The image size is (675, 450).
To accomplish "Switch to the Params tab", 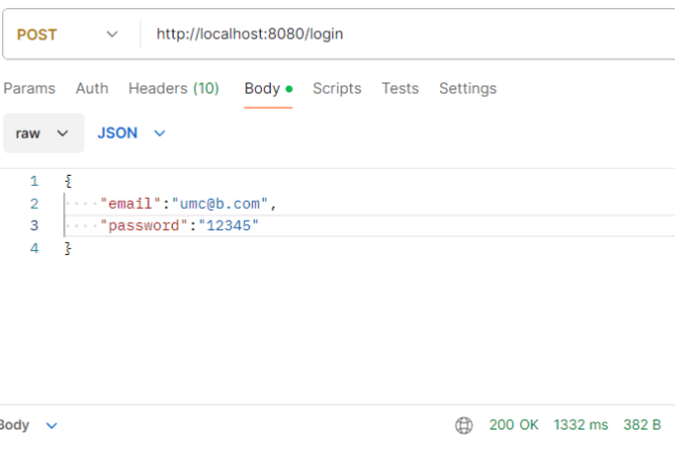I will pyautogui.click(x=29, y=88).
